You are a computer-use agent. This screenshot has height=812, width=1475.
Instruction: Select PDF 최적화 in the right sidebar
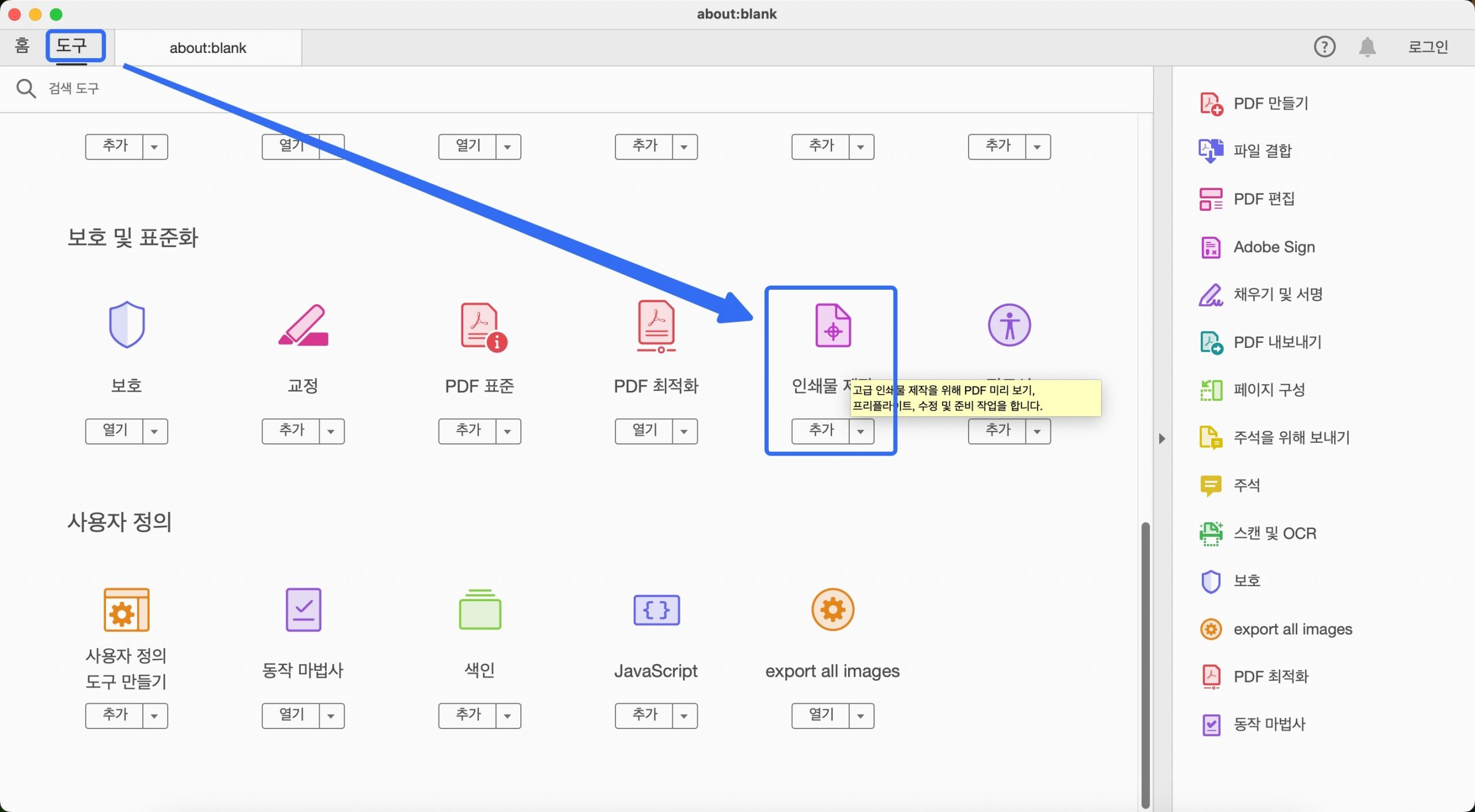click(x=1255, y=677)
